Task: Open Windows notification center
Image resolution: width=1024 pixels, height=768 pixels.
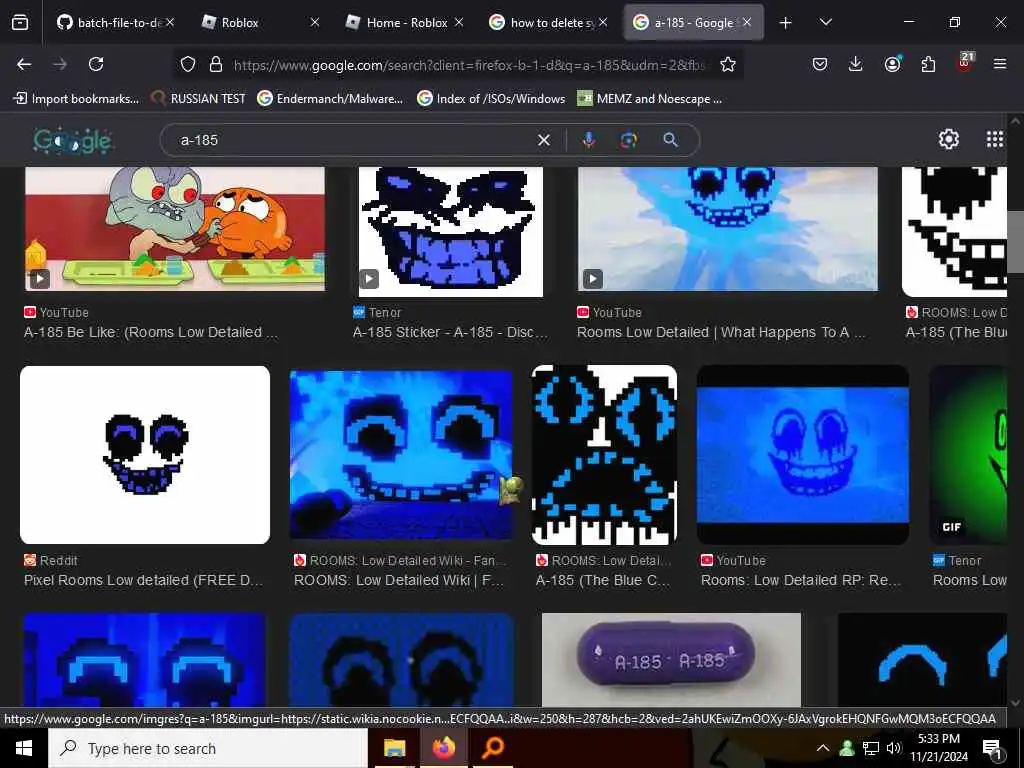Action: (993, 749)
